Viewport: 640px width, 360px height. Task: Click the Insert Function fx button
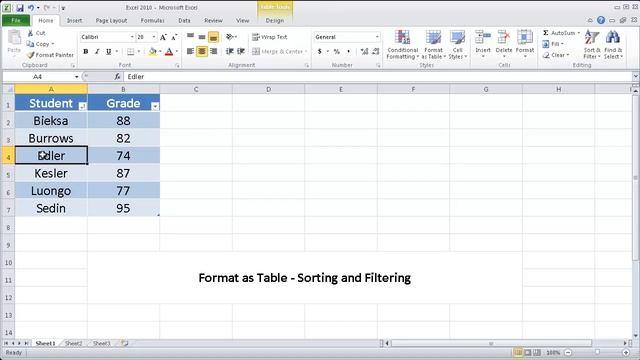(117, 77)
